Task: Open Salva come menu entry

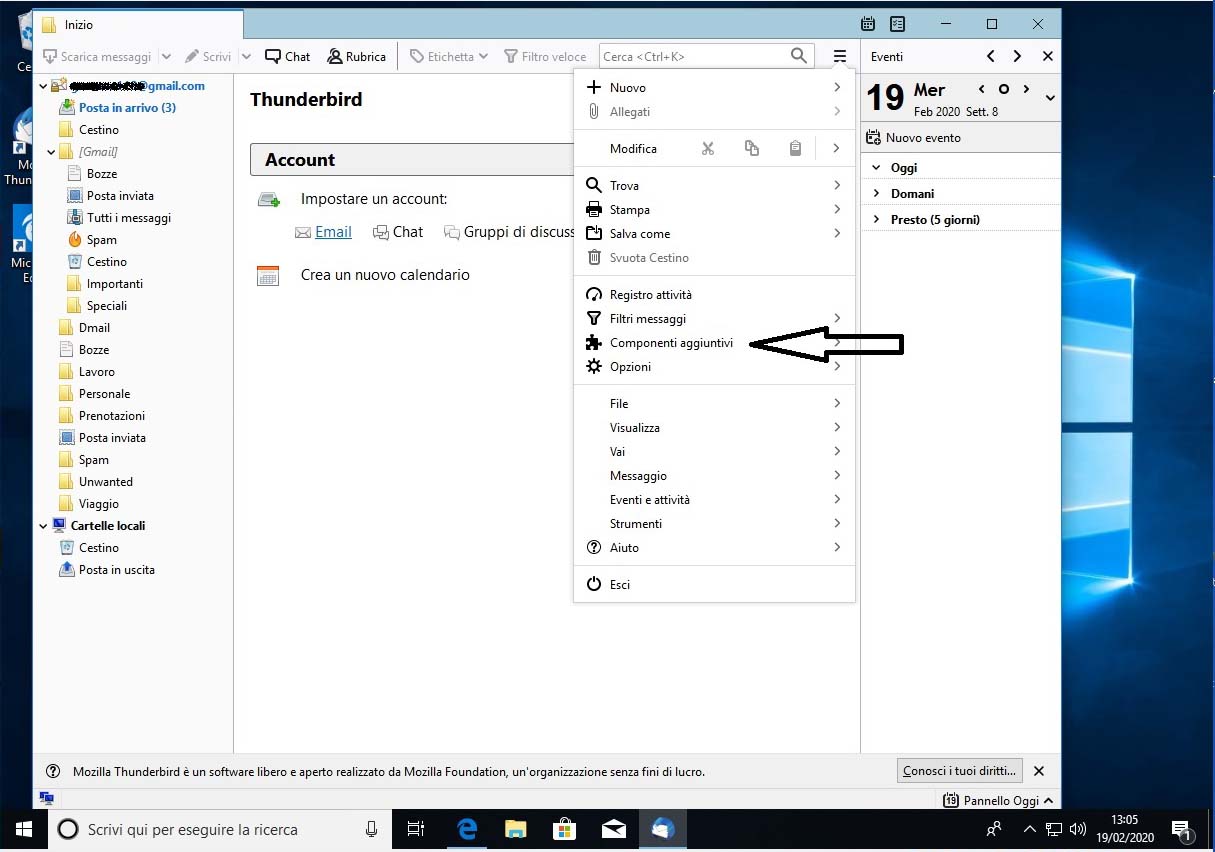Action: [x=714, y=234]
